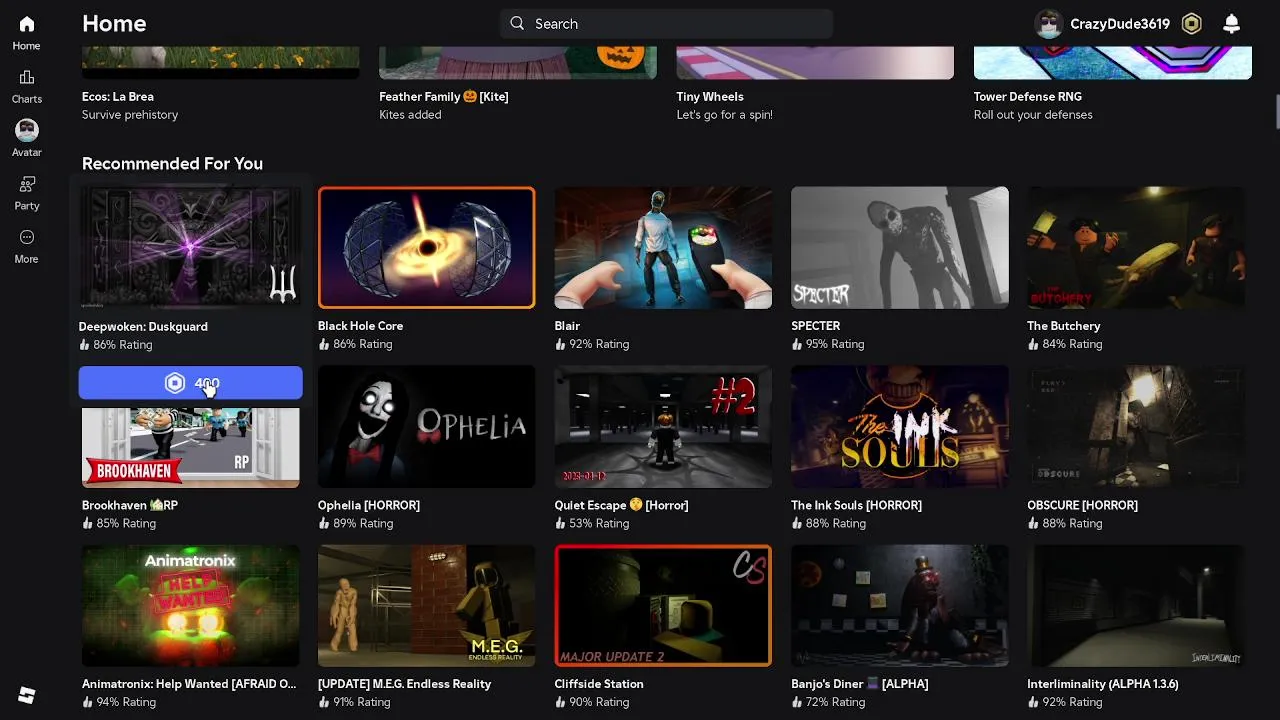Click the 92% Rating under Blair
This screenshot has width=1280, height=720.
click(x=592, y=344)
